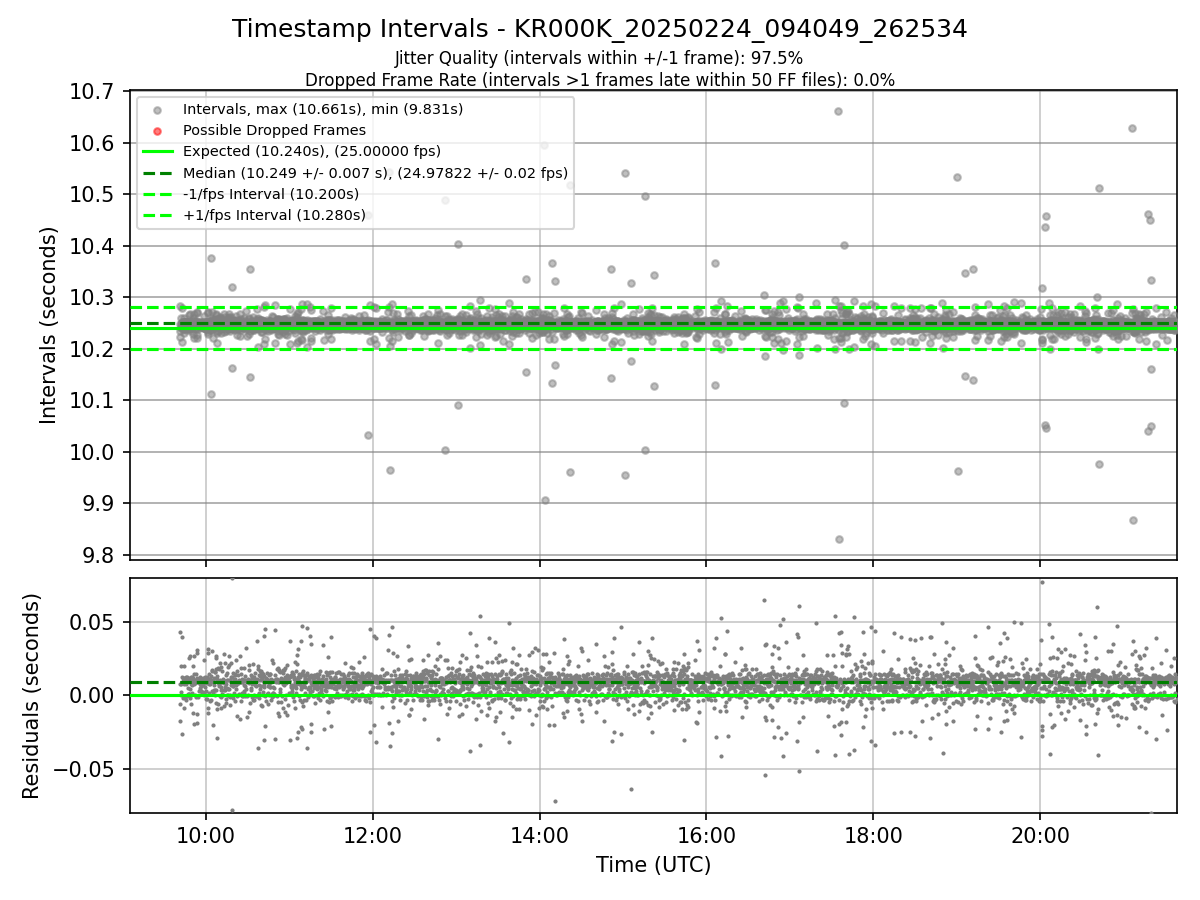Click the maximum interval data point near 10.66 seconds
The height and width of the screenshot is (900, 1200).
click(838, 111)
